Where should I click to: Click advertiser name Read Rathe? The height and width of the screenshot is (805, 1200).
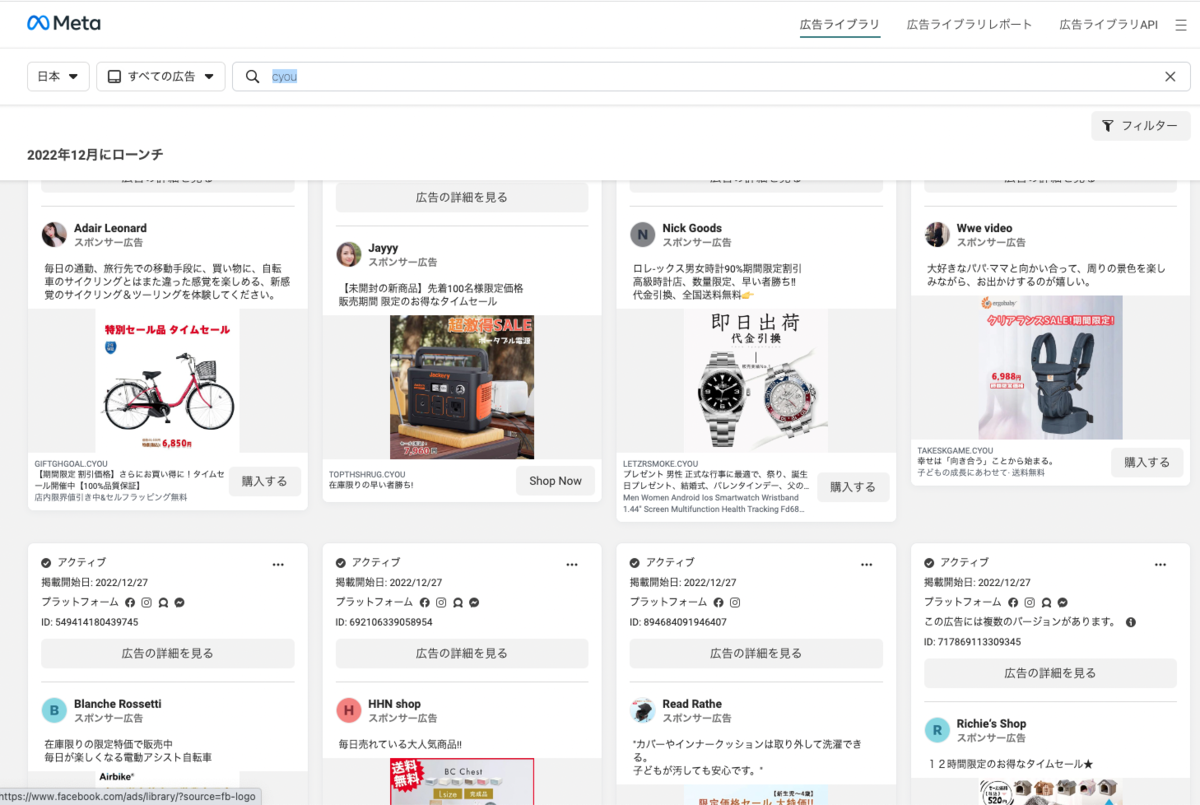pos(692,704)
